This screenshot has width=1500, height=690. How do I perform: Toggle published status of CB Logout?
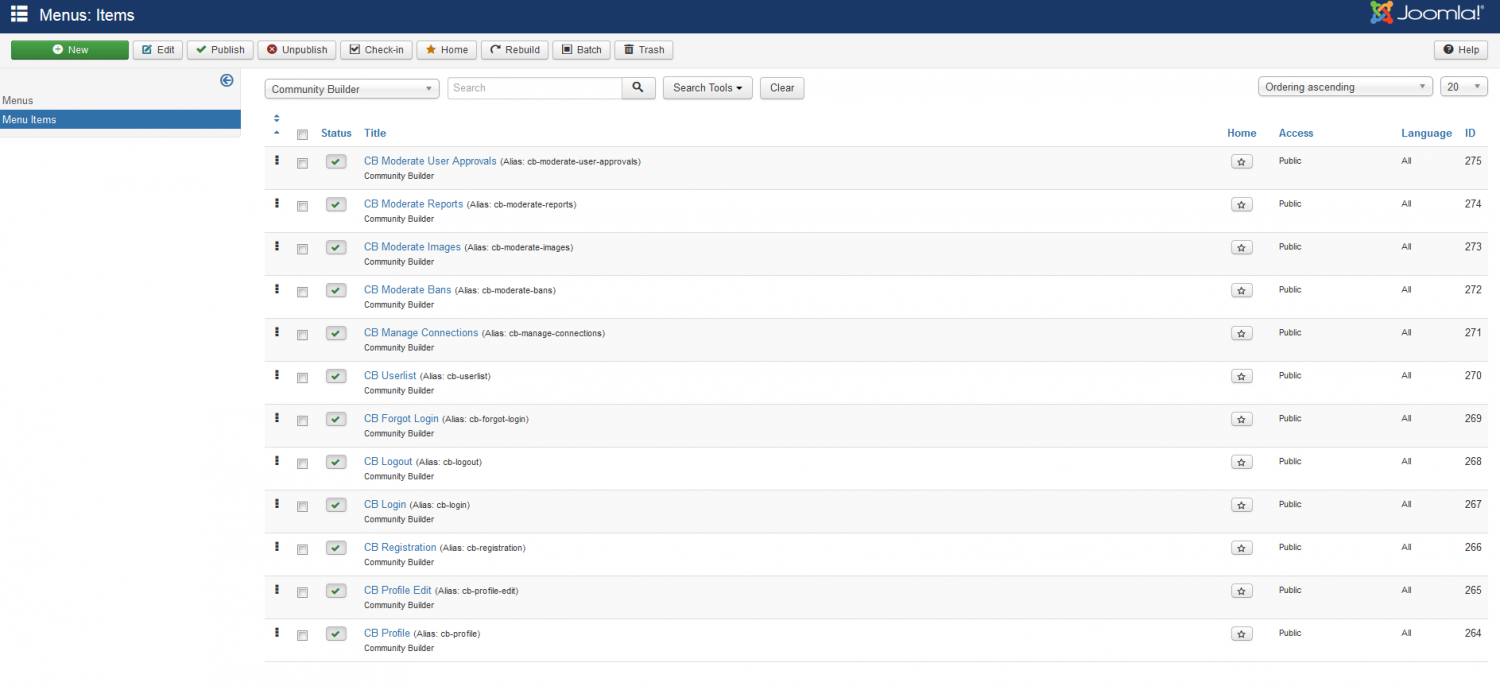pyautogui.click(x=336, y=463)
